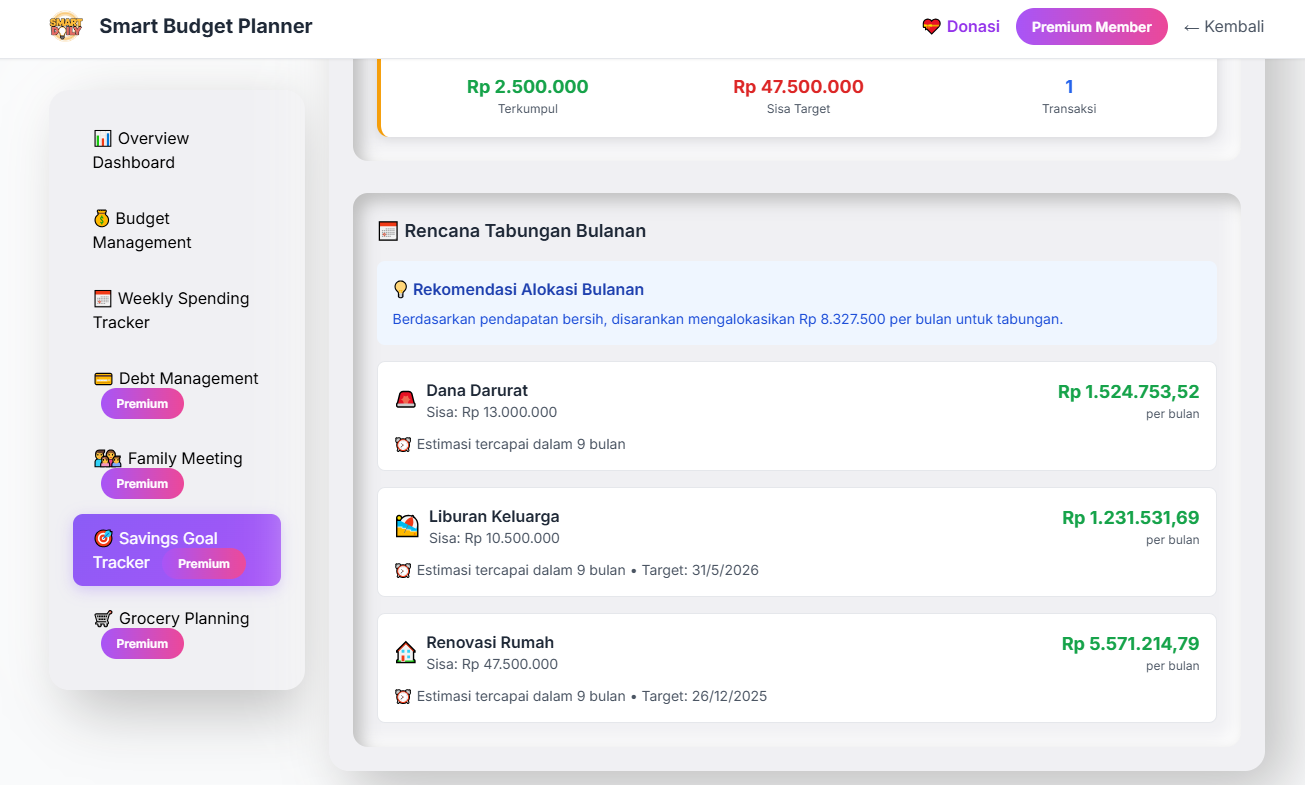Click the Kembali back link
The width and height of the screenshot is (1305, 785).
(1223, 27)
